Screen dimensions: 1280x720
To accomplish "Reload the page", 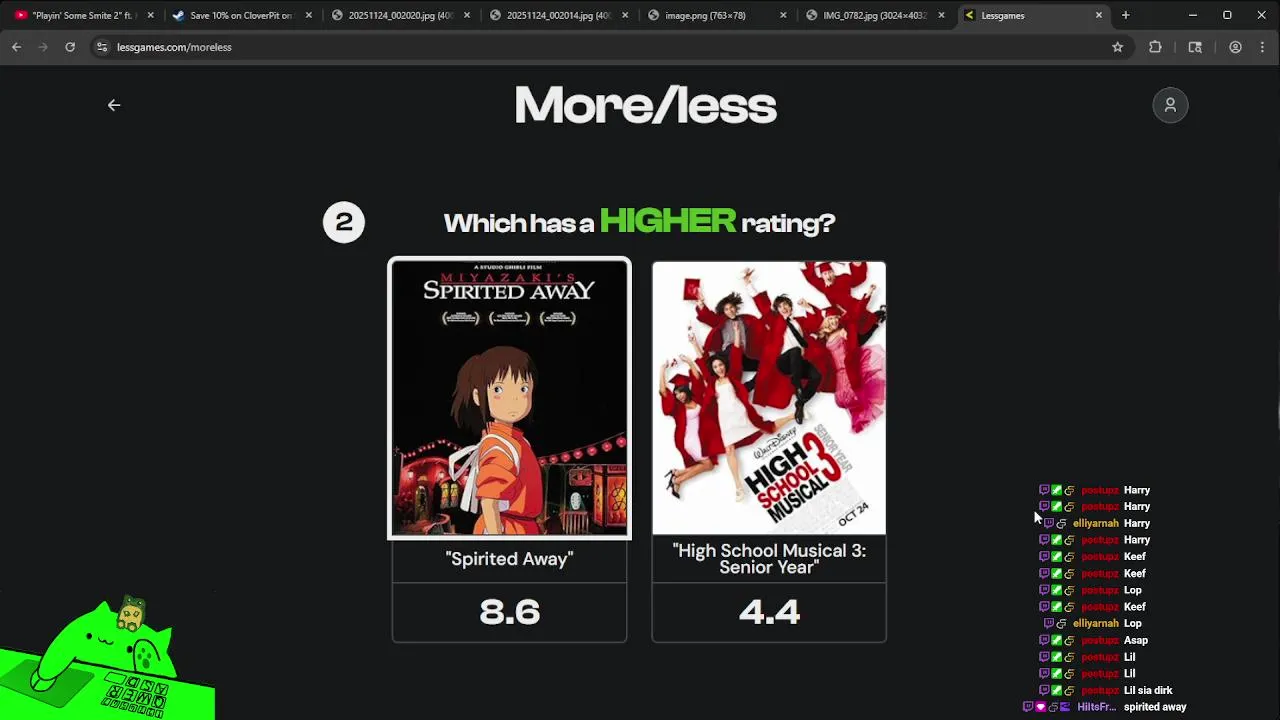I will point(70,47).
